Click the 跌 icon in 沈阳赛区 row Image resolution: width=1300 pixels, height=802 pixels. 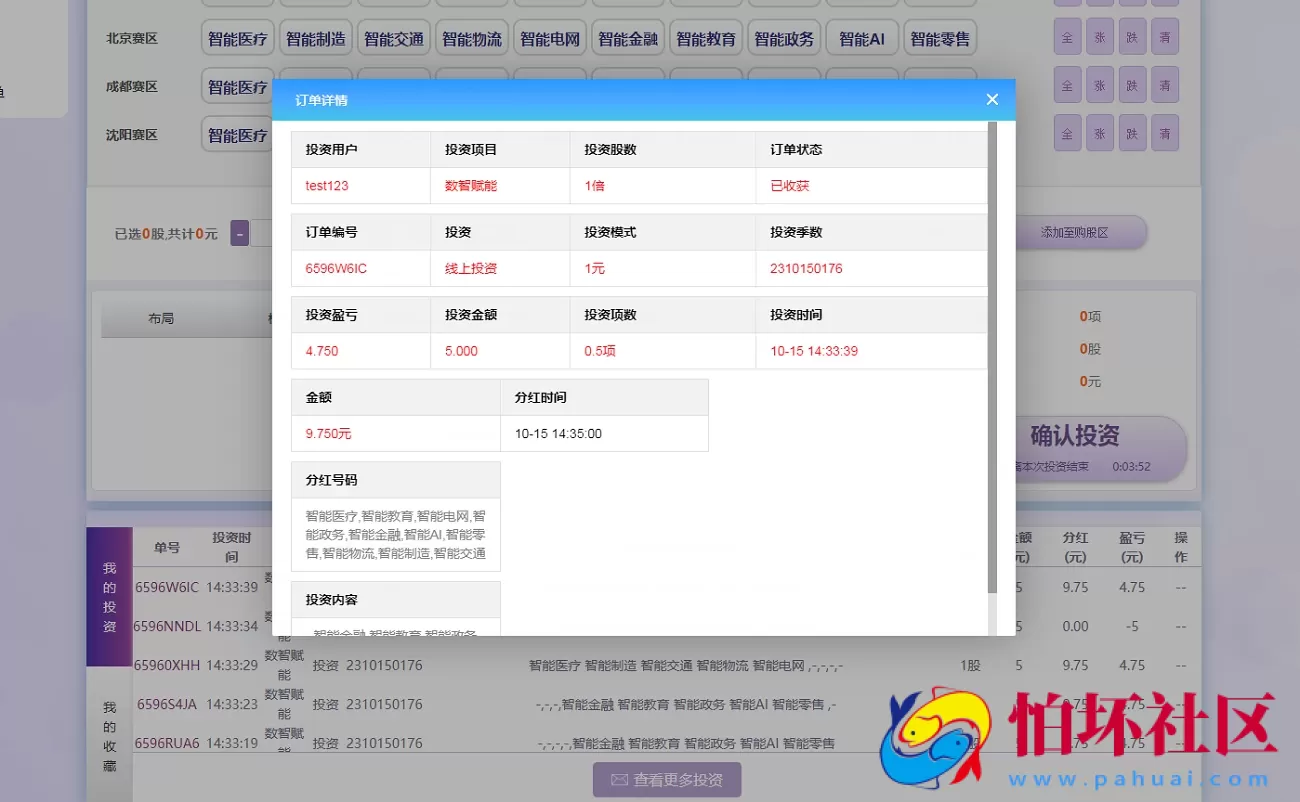tap(1132, 133)
